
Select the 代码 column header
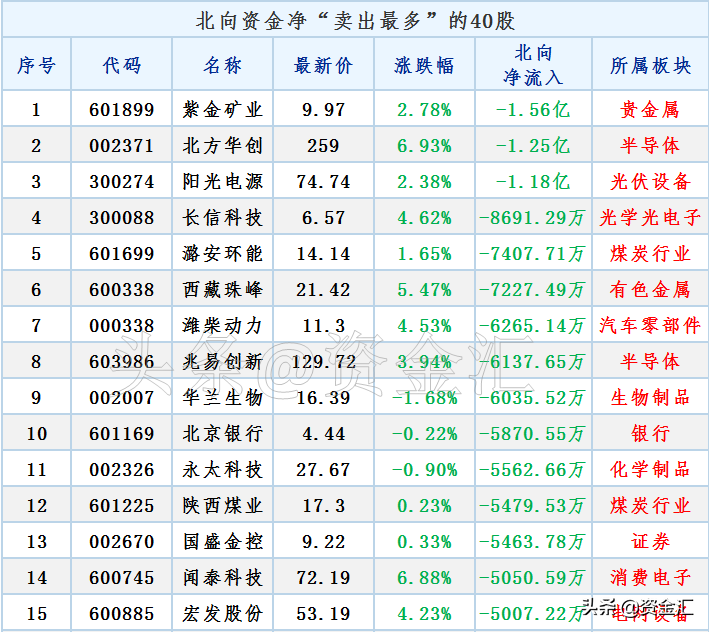click(x=122, y=66)
